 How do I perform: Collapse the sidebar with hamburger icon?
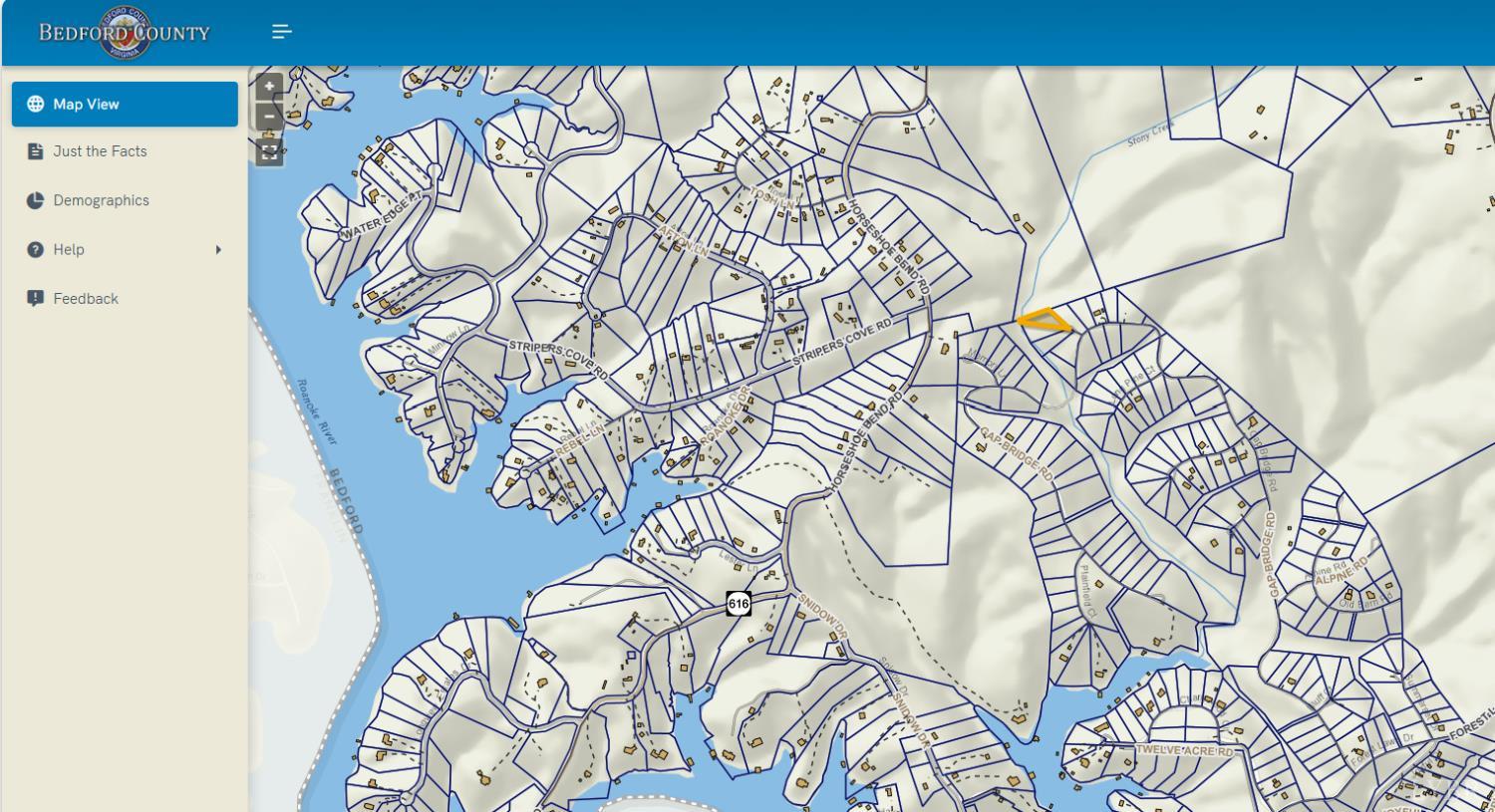[x=282, y=32]
